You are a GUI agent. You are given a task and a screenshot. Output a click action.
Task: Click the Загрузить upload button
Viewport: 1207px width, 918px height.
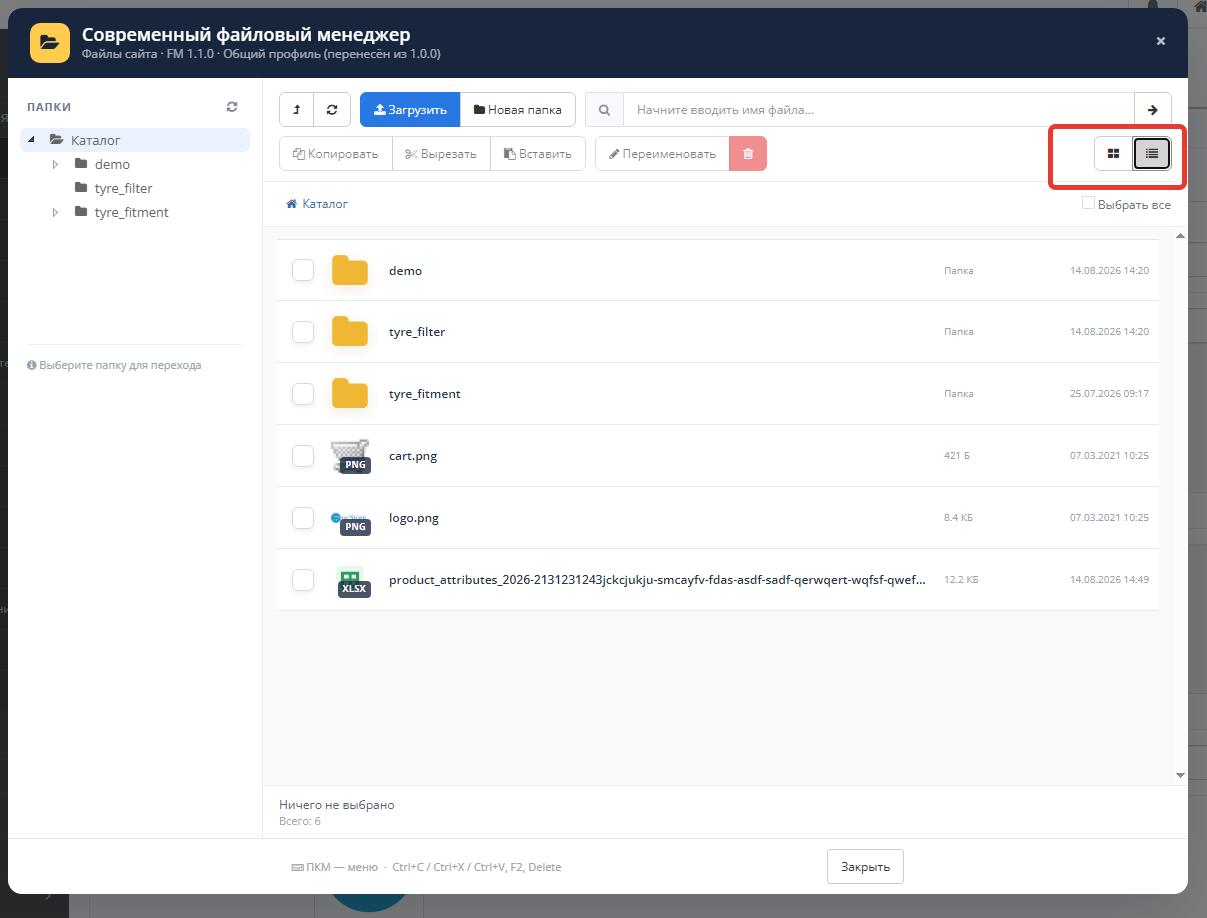[410, 110]
